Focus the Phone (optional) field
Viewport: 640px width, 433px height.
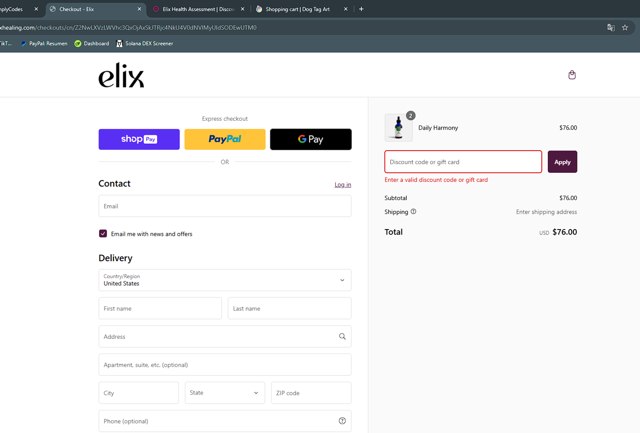pyautogui.click(x=225, y=421)
